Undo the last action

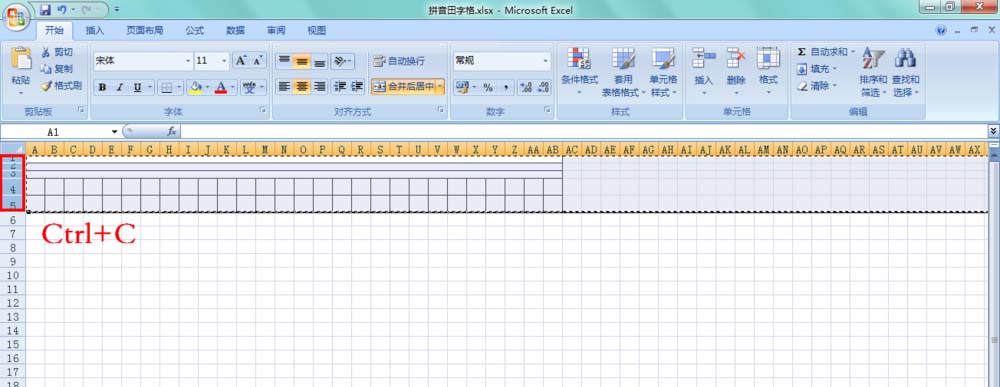[62, 10]
